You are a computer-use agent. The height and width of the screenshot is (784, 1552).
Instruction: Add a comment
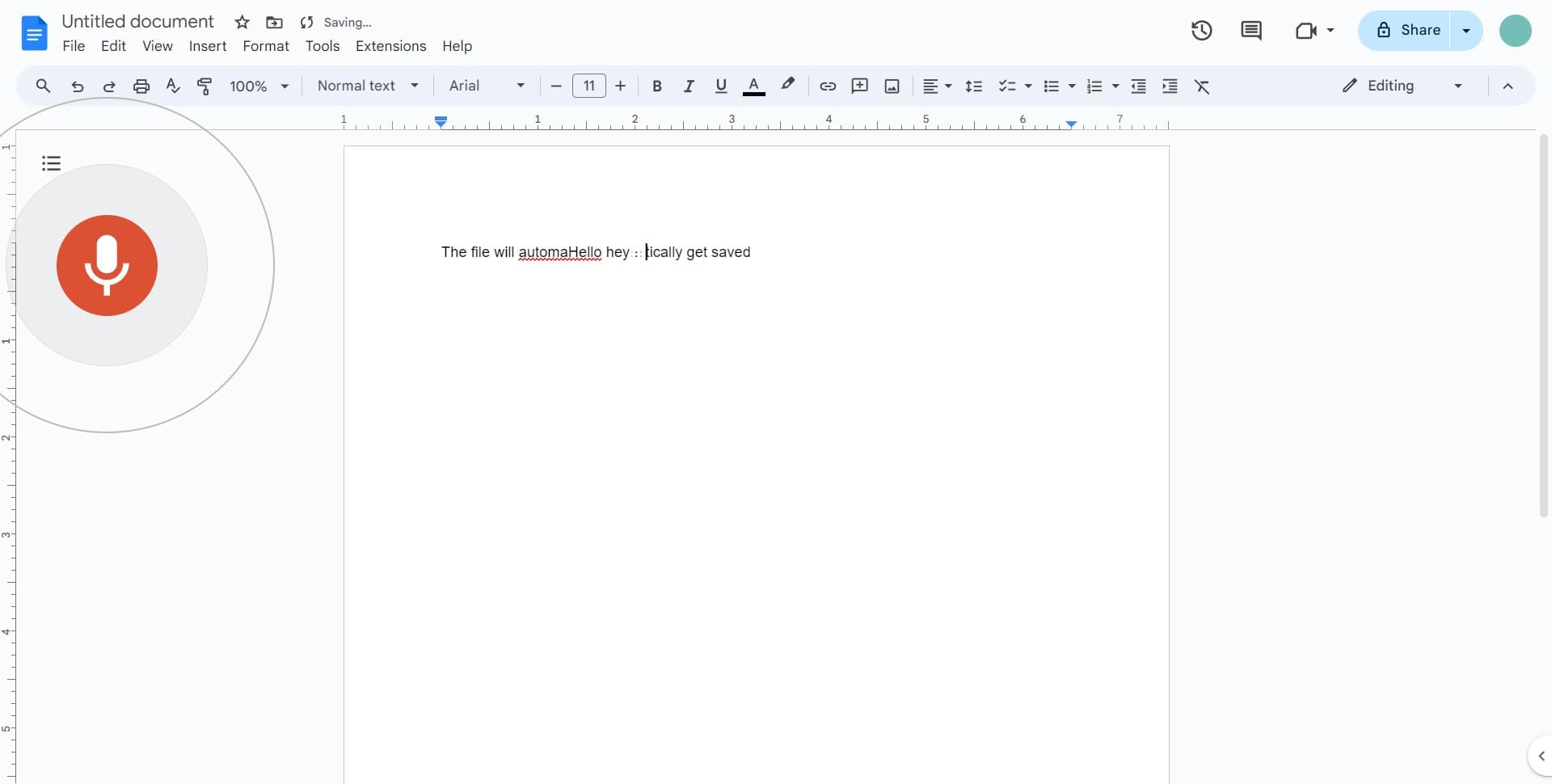click(859, 86)
